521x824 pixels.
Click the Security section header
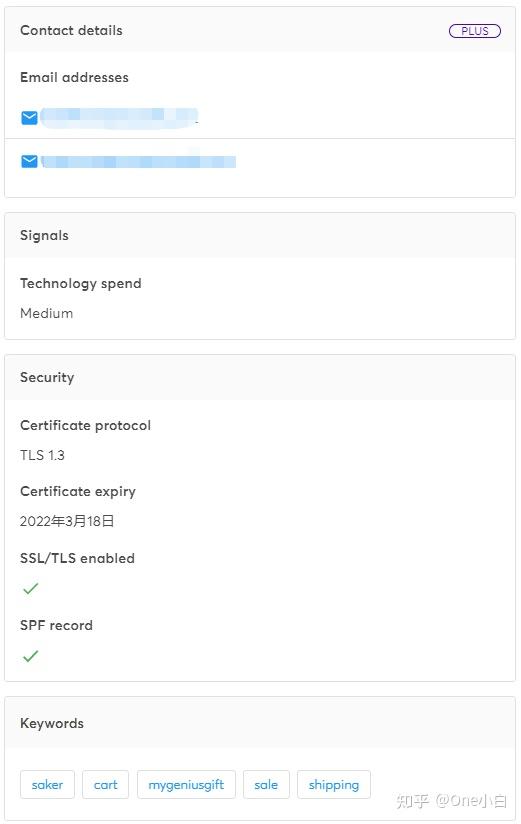[x=260, y=377]
